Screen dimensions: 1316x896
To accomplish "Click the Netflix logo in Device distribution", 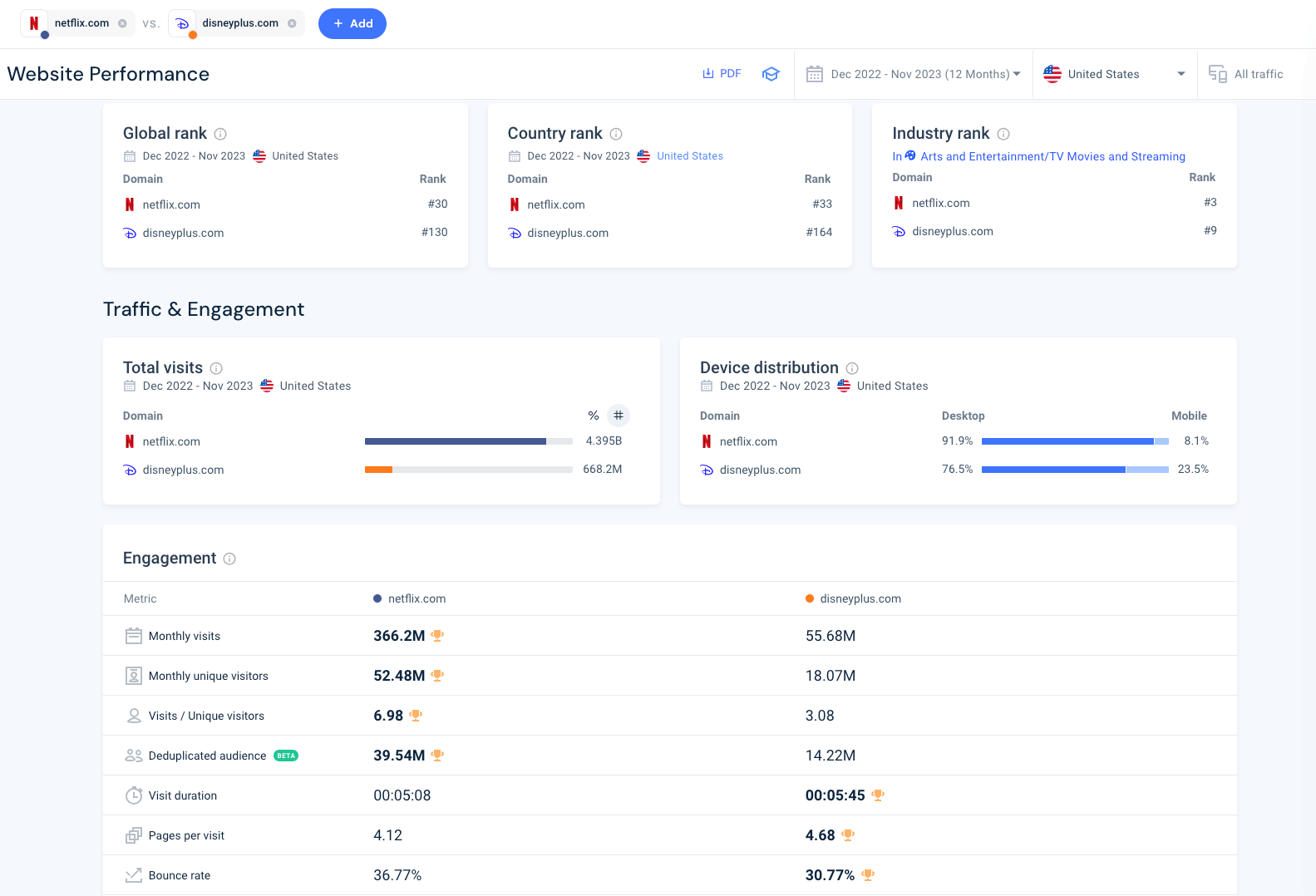I will pyautogui.click(x=707, y=441).
